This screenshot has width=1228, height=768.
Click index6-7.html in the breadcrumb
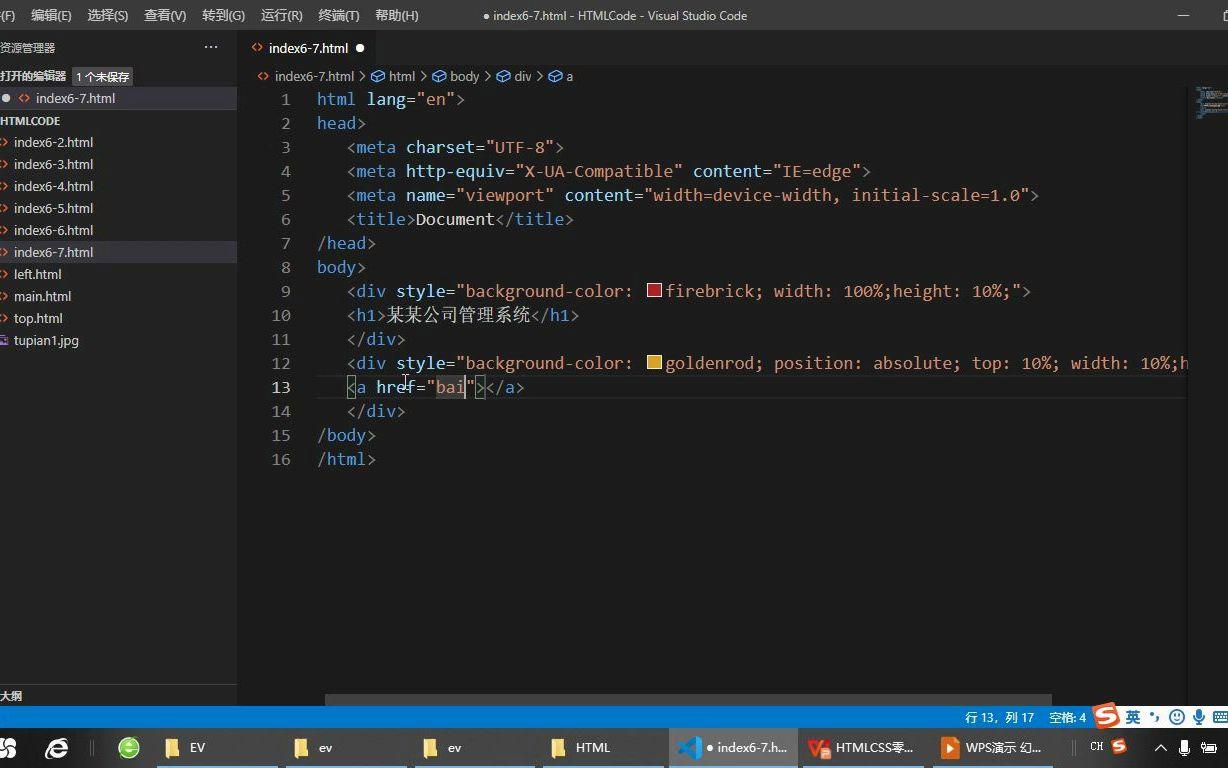(314, 76)
